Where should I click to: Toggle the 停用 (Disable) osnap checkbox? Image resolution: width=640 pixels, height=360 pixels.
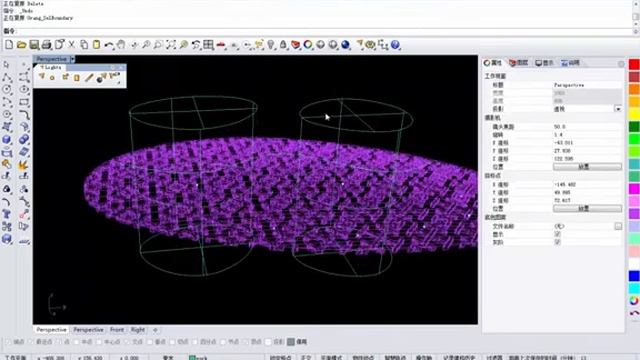coord(291,342)
